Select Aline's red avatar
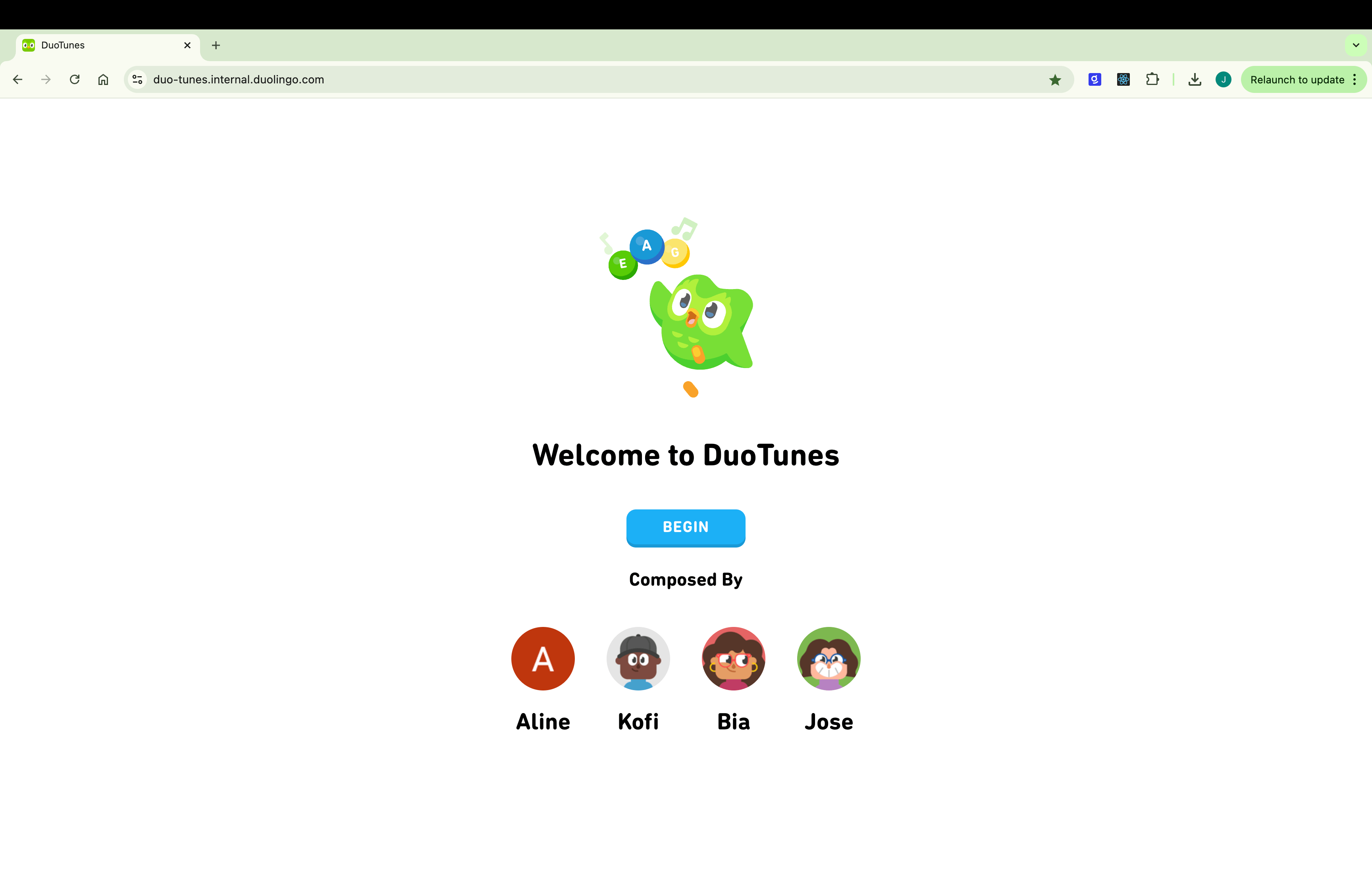 [x=543, y=658]
